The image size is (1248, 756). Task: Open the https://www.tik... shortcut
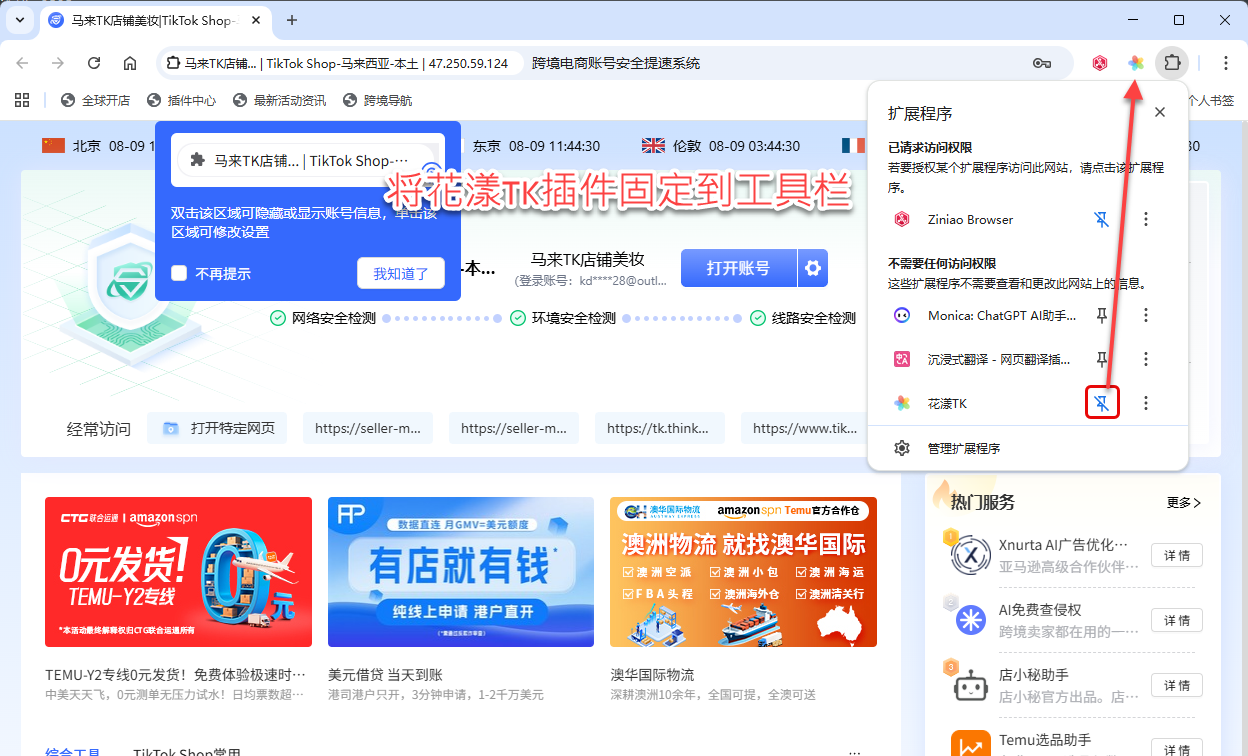point(806,428)
